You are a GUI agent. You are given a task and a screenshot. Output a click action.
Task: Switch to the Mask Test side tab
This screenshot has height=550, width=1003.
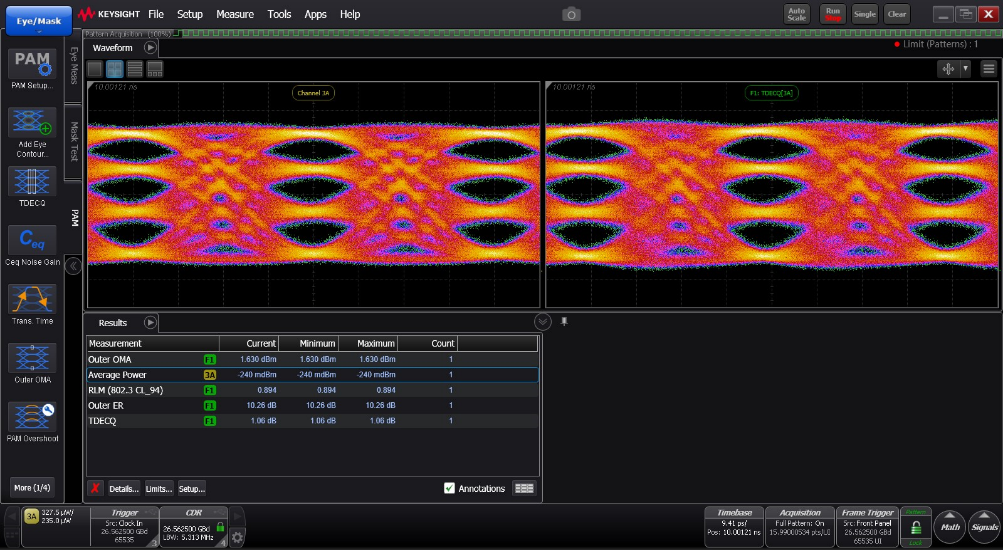74,142
